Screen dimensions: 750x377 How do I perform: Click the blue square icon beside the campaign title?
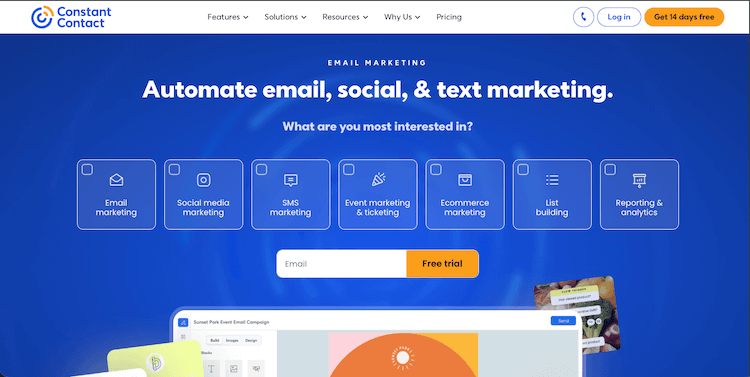click(x=183, y=322)
